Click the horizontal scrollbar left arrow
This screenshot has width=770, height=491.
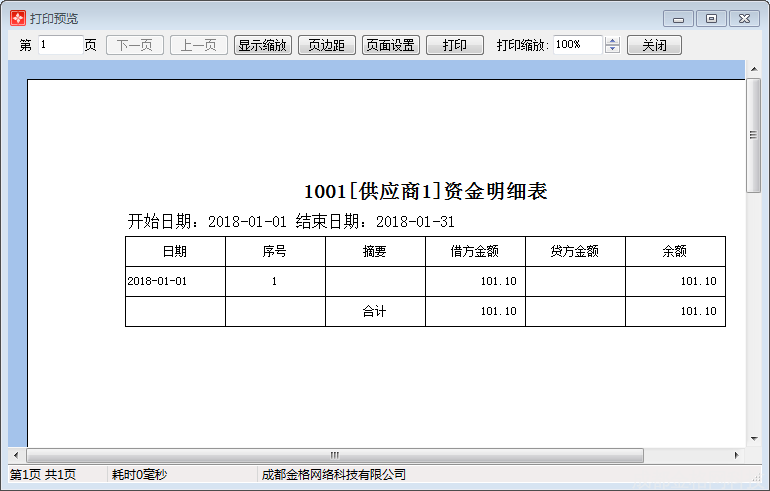[15, 455]
